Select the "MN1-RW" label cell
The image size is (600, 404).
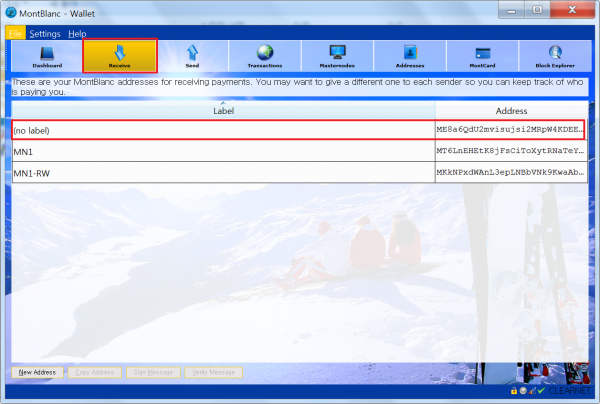tap(223, 173)
